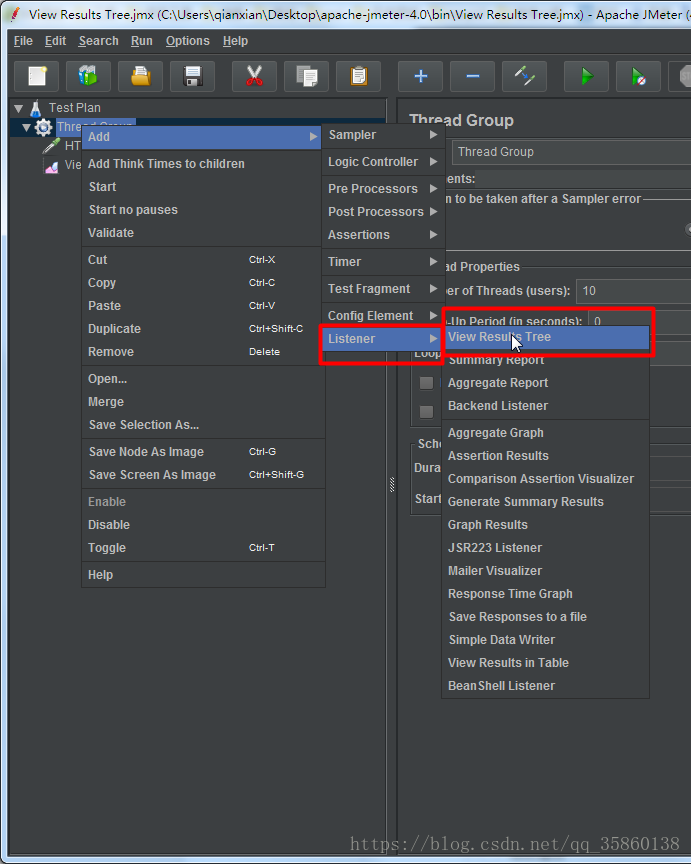Click the Test Plan flask icon
The height and width of the screenshot is (864, 691).
point(36,108)
